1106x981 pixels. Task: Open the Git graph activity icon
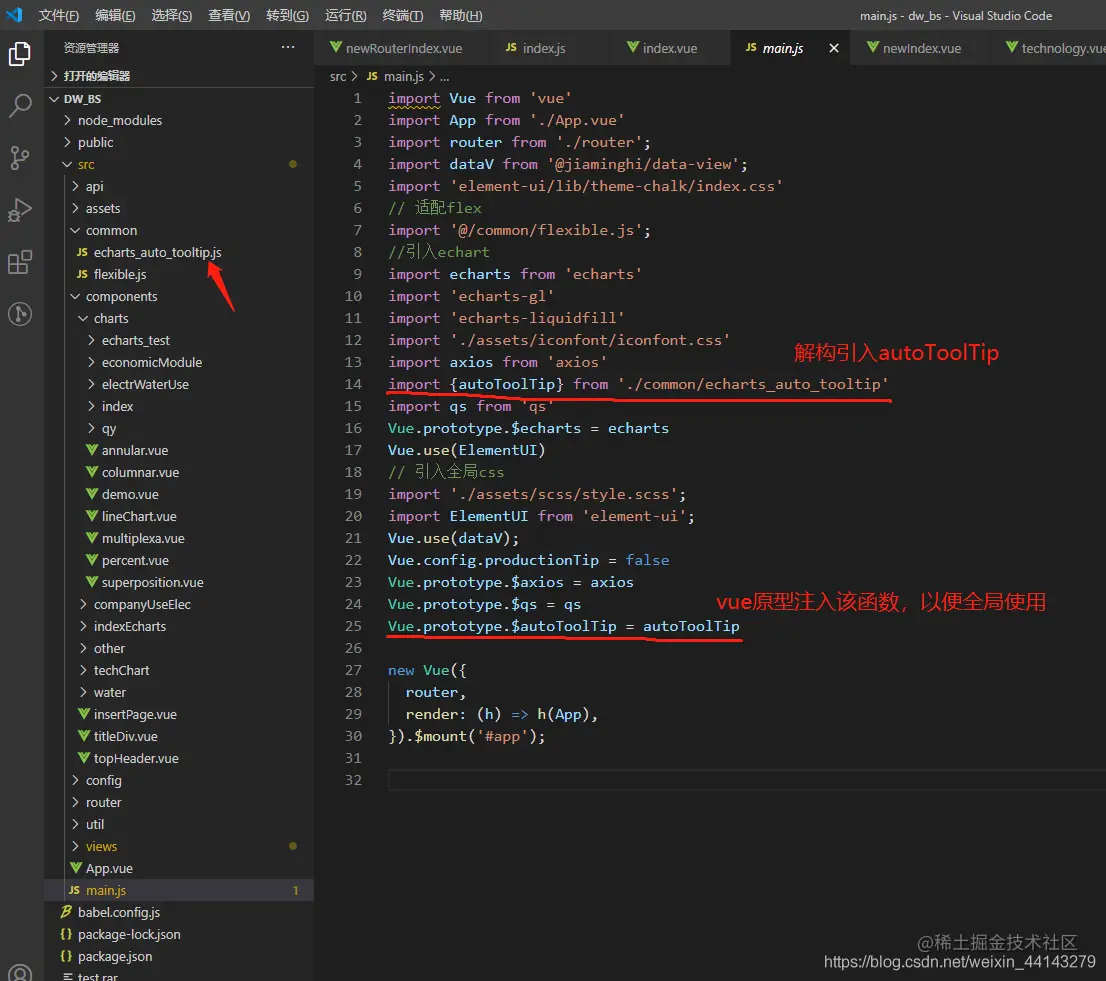click(x=20, y=314)
